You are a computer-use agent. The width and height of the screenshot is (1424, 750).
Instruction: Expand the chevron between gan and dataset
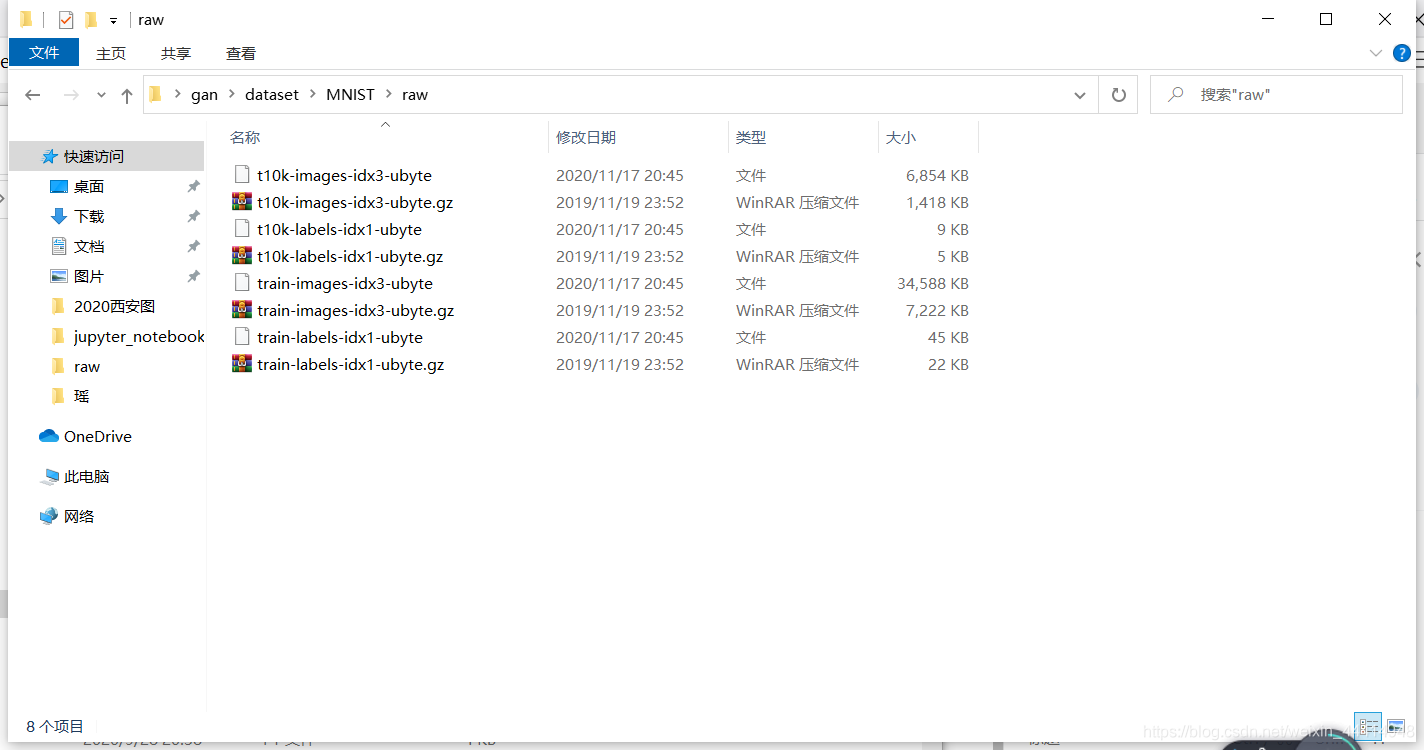pos(232,95)
